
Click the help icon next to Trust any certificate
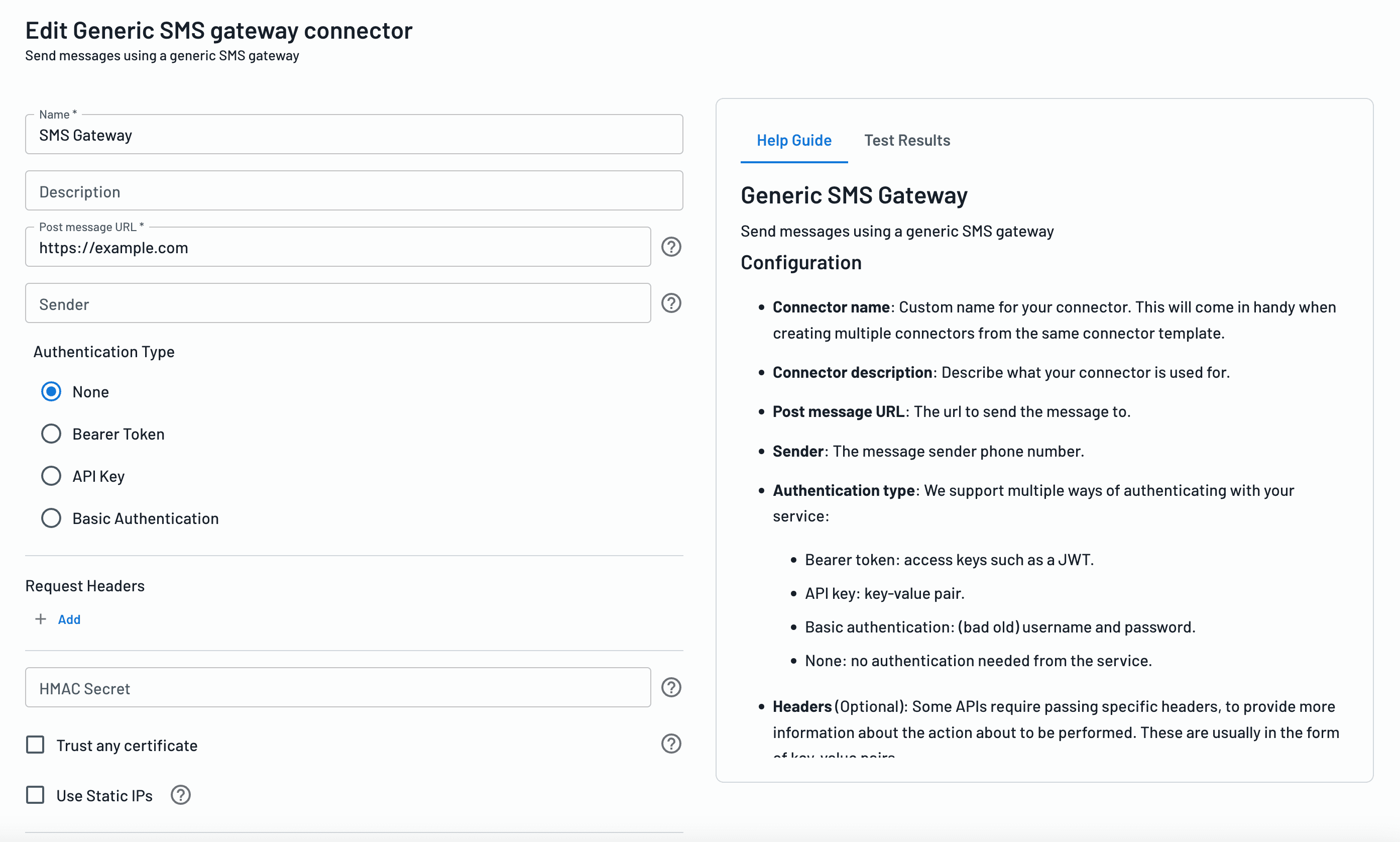pyautogui.click(x=672, y=744)
